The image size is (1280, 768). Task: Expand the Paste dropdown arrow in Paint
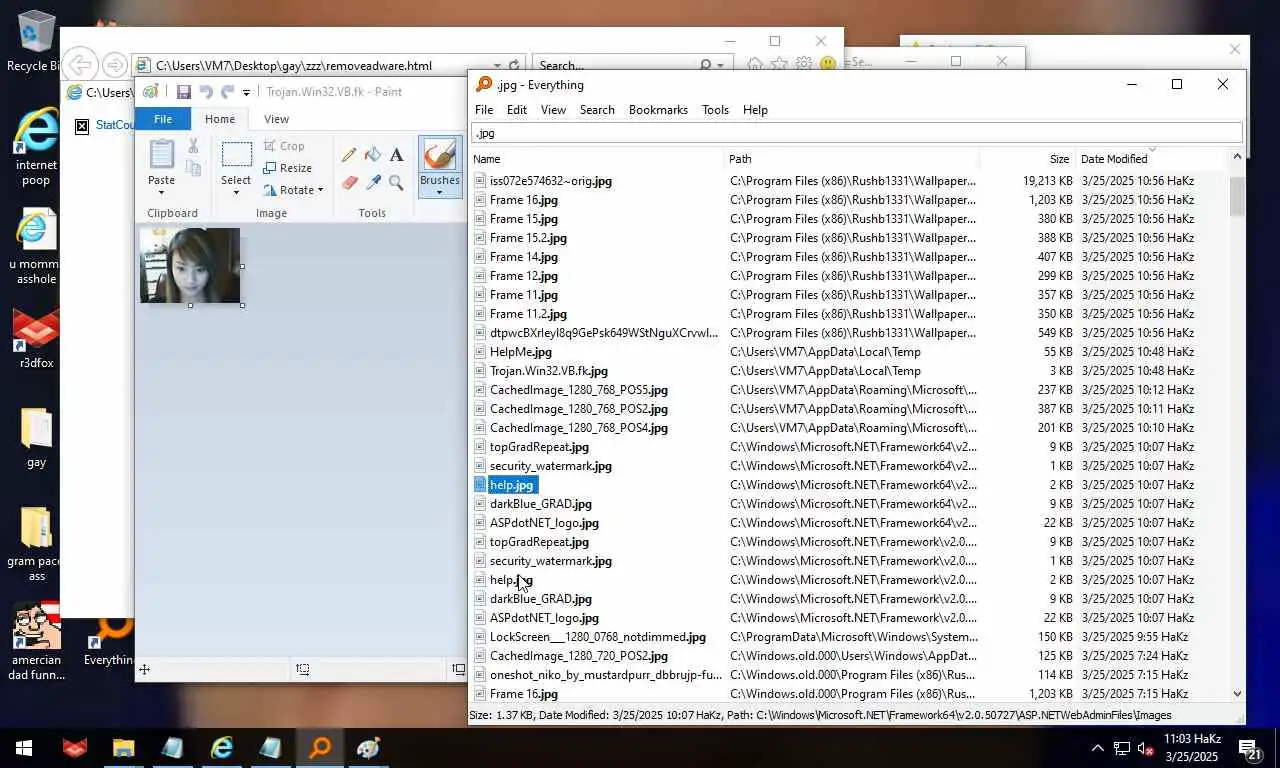(x=161, y=192)
